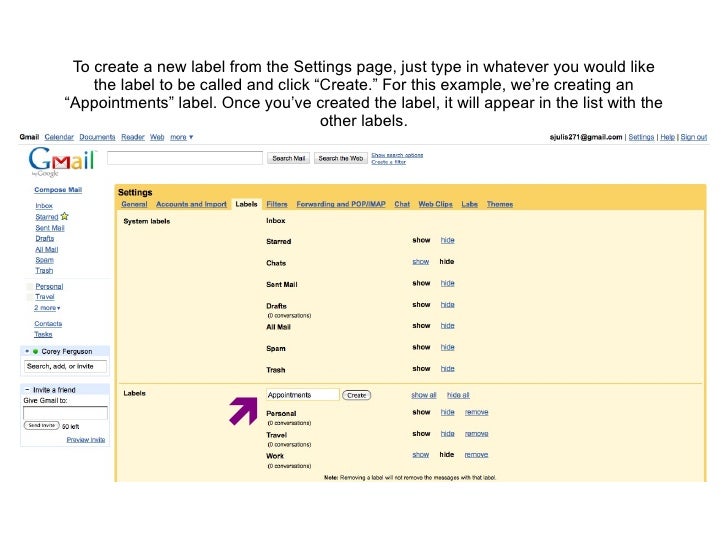Click Compose Mail
The height and width of the screenshot is (546, 728).
(58, 190)
